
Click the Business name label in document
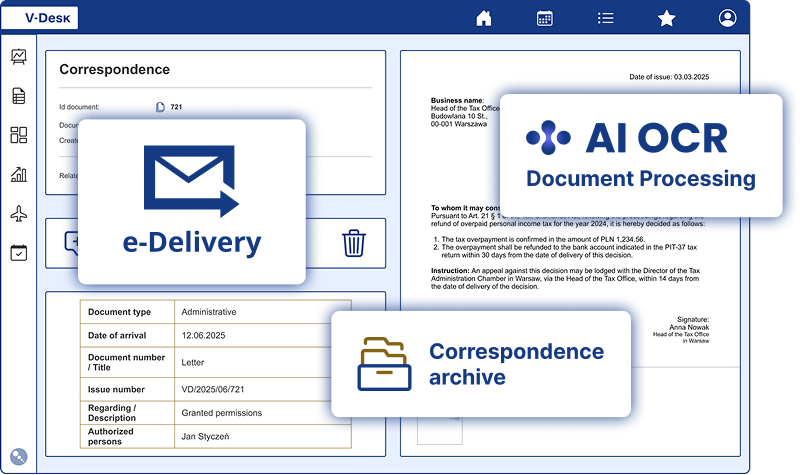point(457,101)
